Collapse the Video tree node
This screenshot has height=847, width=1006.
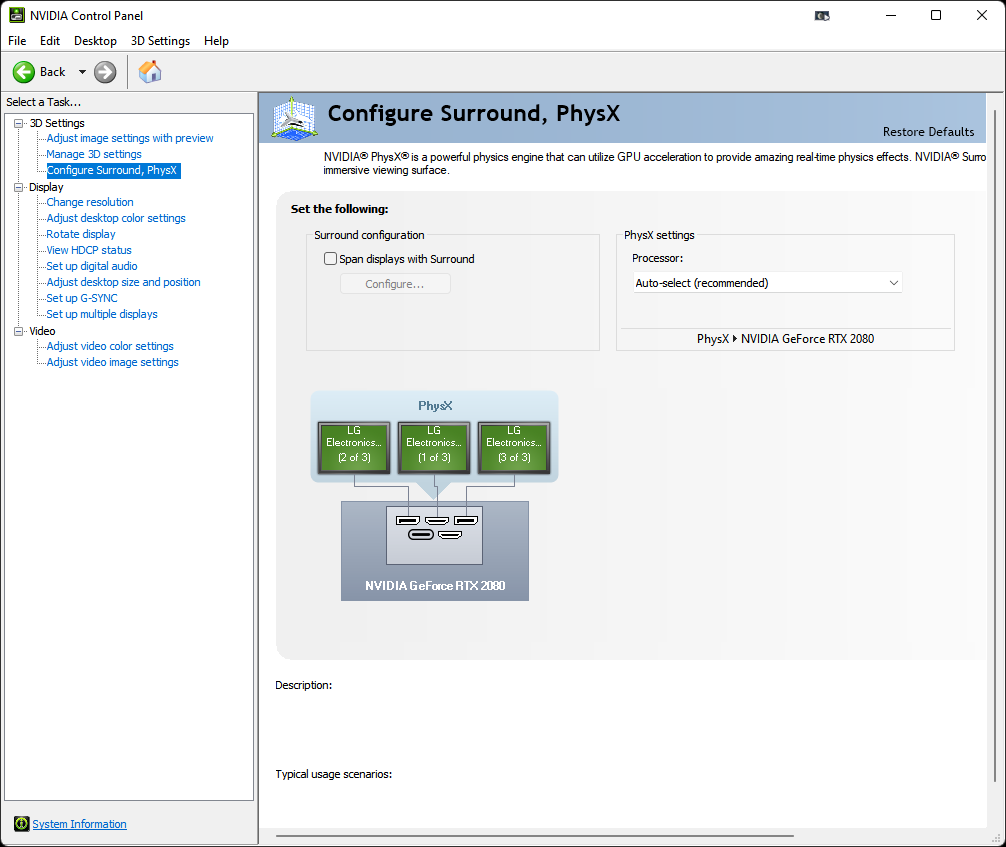coord(19,331)
